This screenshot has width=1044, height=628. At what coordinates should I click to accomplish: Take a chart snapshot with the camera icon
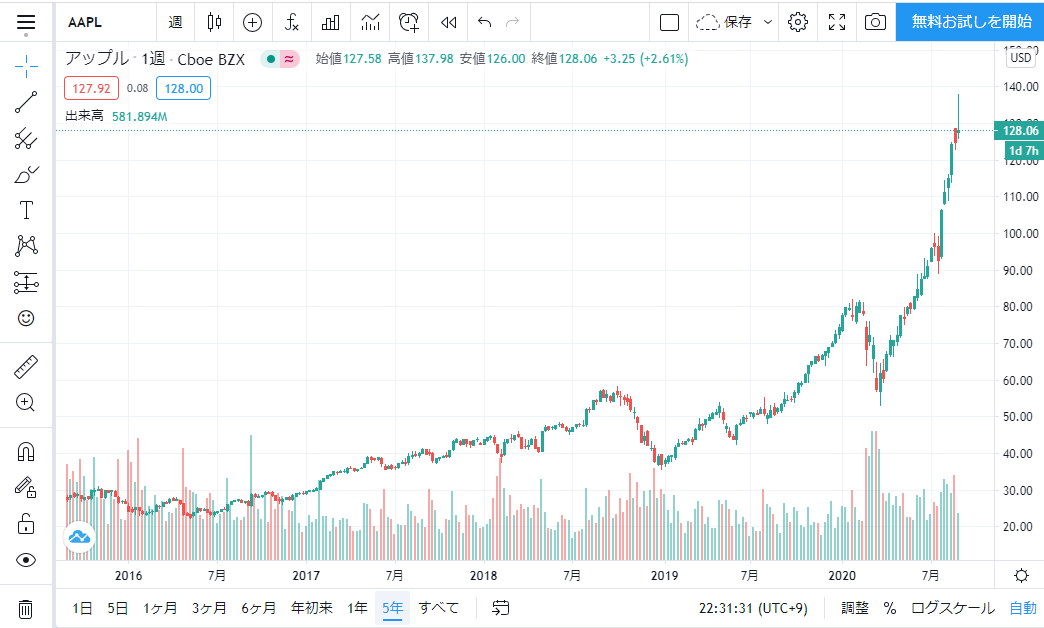click(875, 22)
